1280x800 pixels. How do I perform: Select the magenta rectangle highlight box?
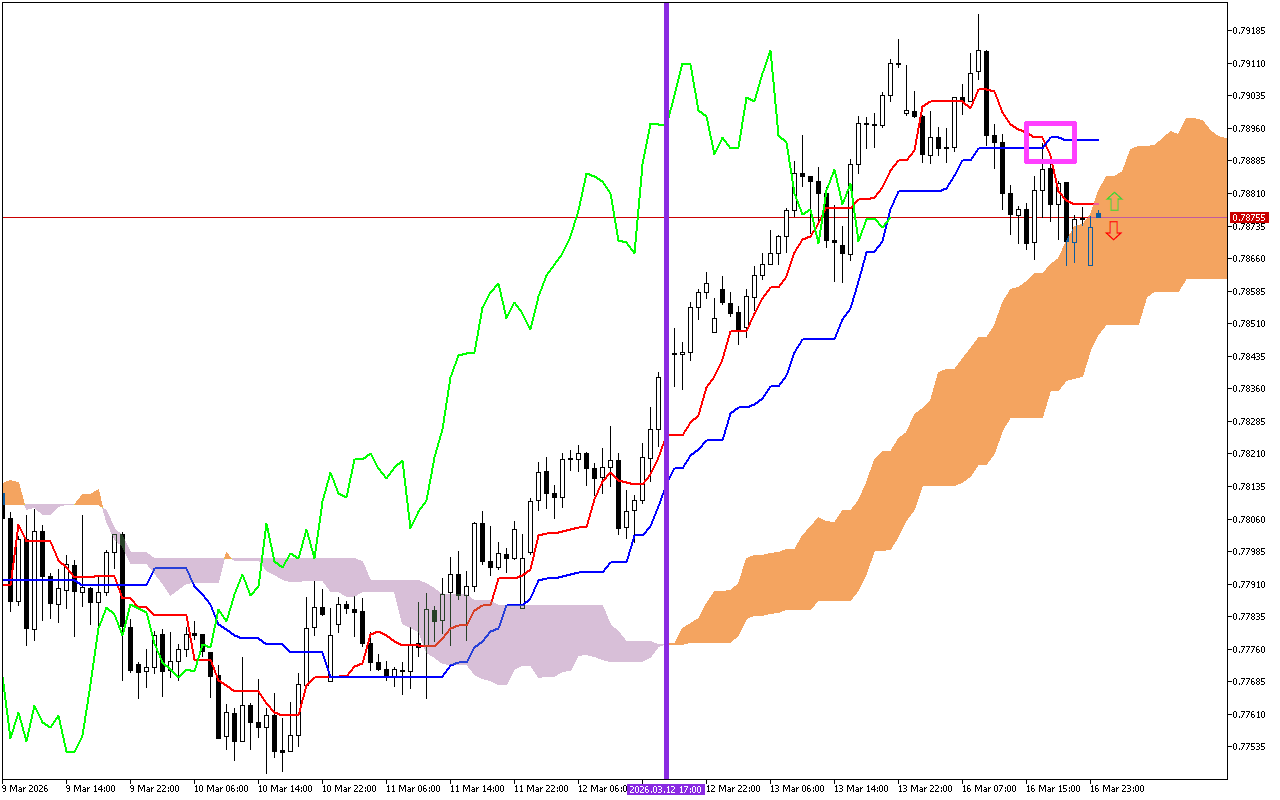(x=1050, y=143)
